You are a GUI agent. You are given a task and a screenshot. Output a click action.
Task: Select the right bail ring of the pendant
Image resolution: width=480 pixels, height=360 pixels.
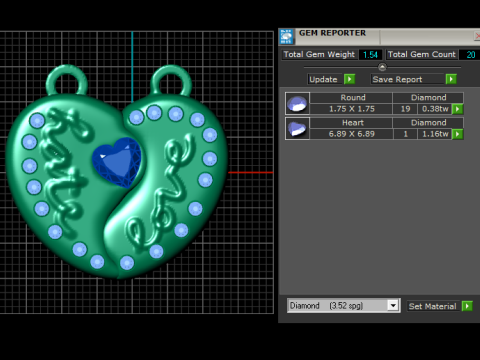[x=172, y=80]
